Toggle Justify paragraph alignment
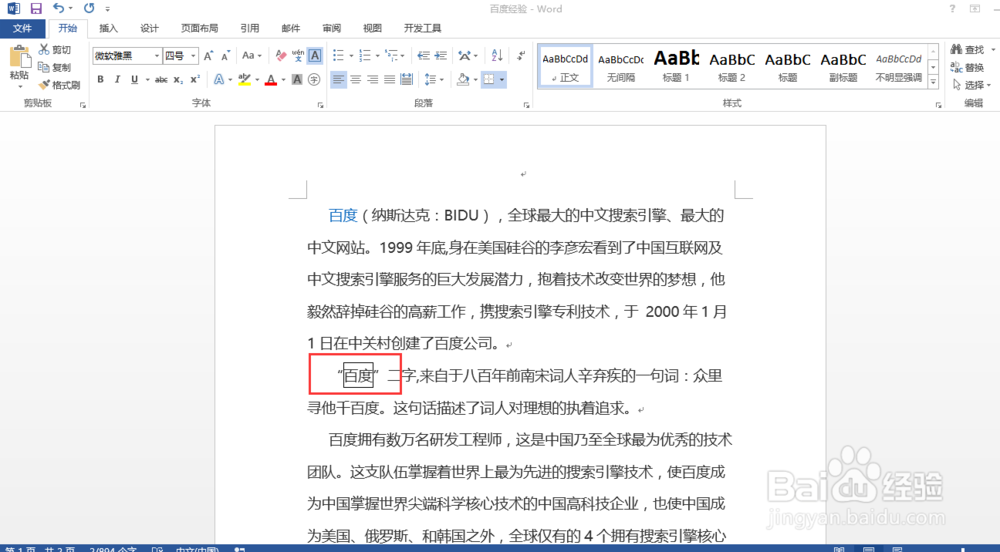This screenshot has width=1000, height=552. [x=389, y=80]
